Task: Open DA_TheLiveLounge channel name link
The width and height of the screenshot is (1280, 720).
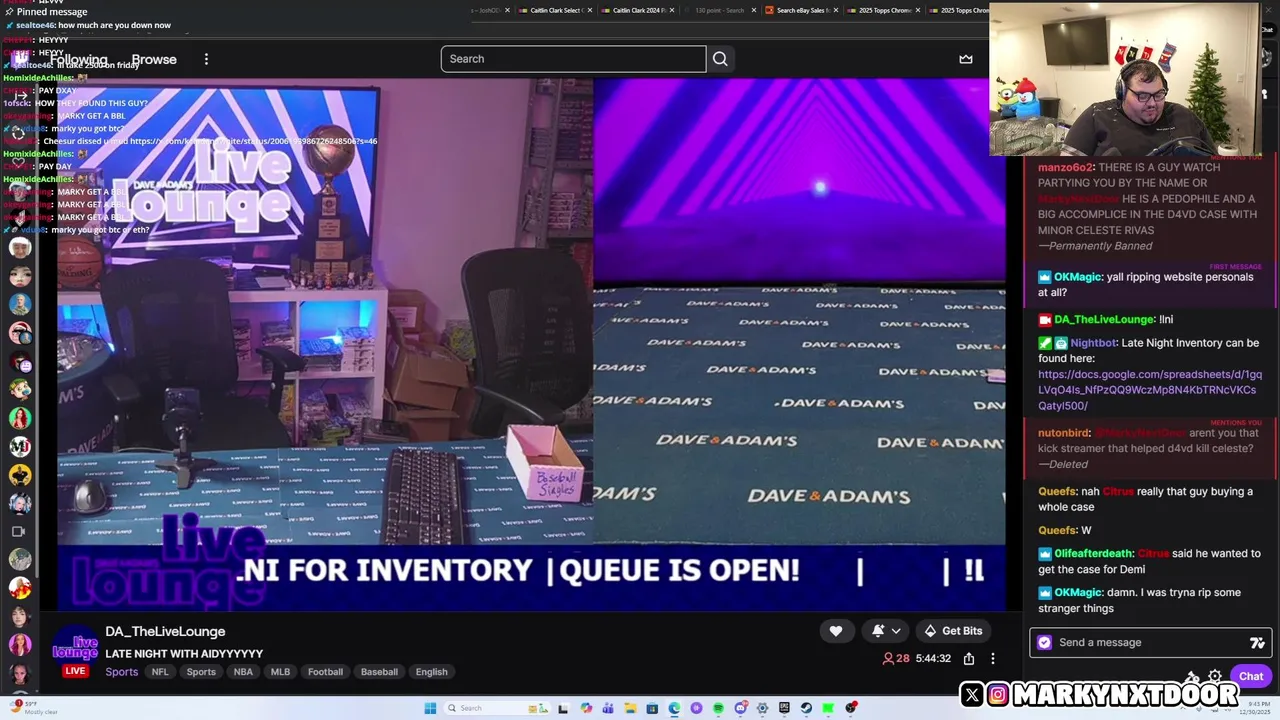Action: 165,631
